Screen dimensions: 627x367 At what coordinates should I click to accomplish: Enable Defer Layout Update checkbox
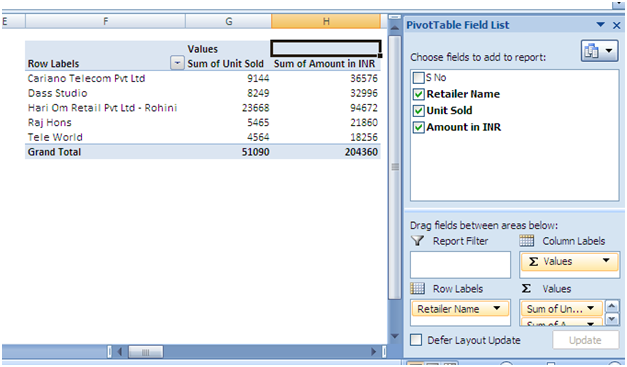pyautogui.click(x=416, y=340)
